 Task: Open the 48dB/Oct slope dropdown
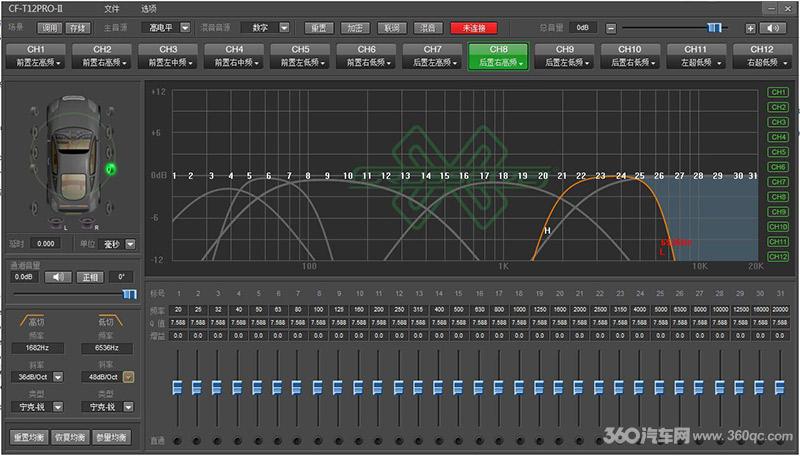108,377
